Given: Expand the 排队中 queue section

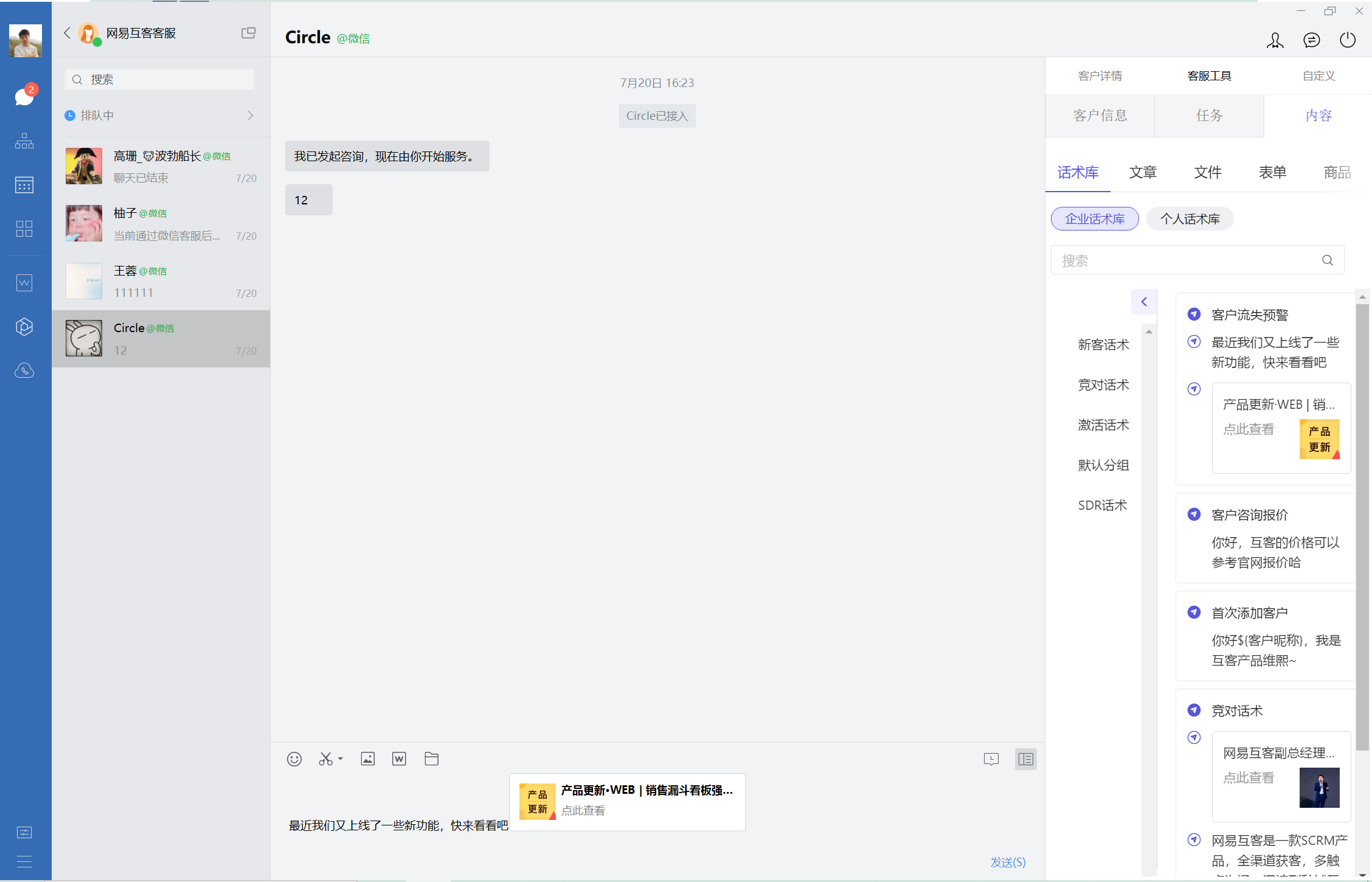Looking at the screenshot, I should [x=160, y=116].
